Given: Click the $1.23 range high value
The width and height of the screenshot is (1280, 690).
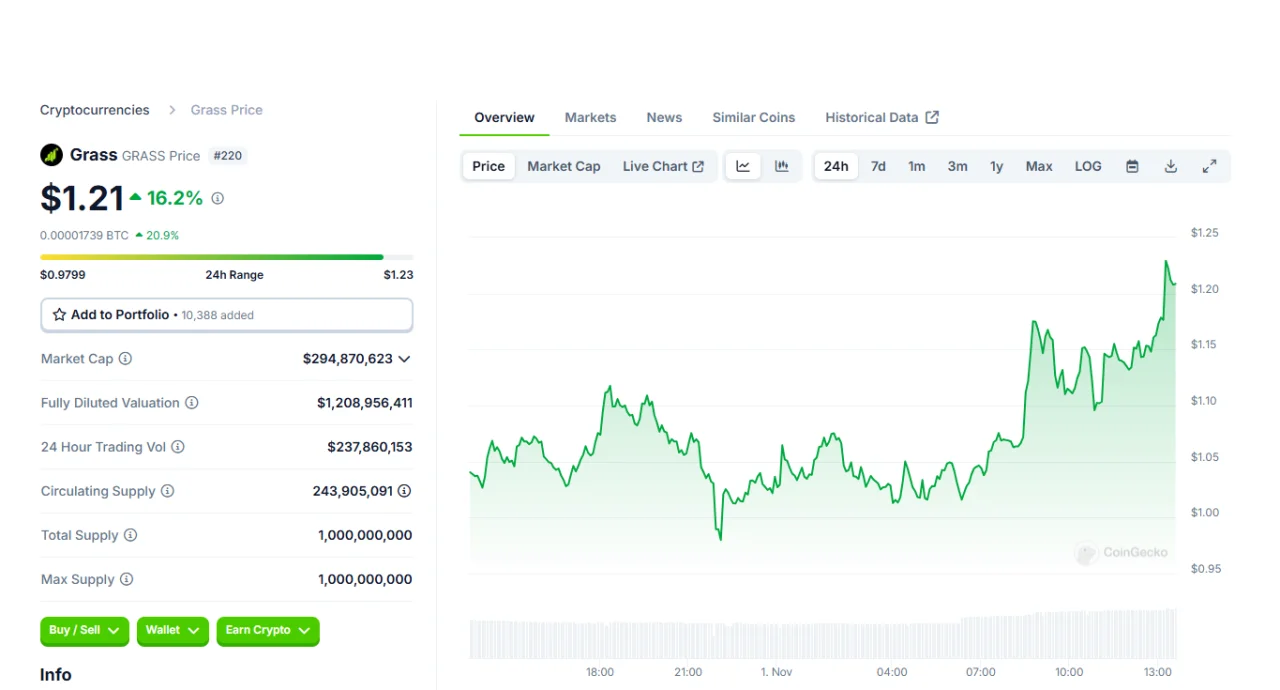Looking at the screenshot, I should click(398, 274).
